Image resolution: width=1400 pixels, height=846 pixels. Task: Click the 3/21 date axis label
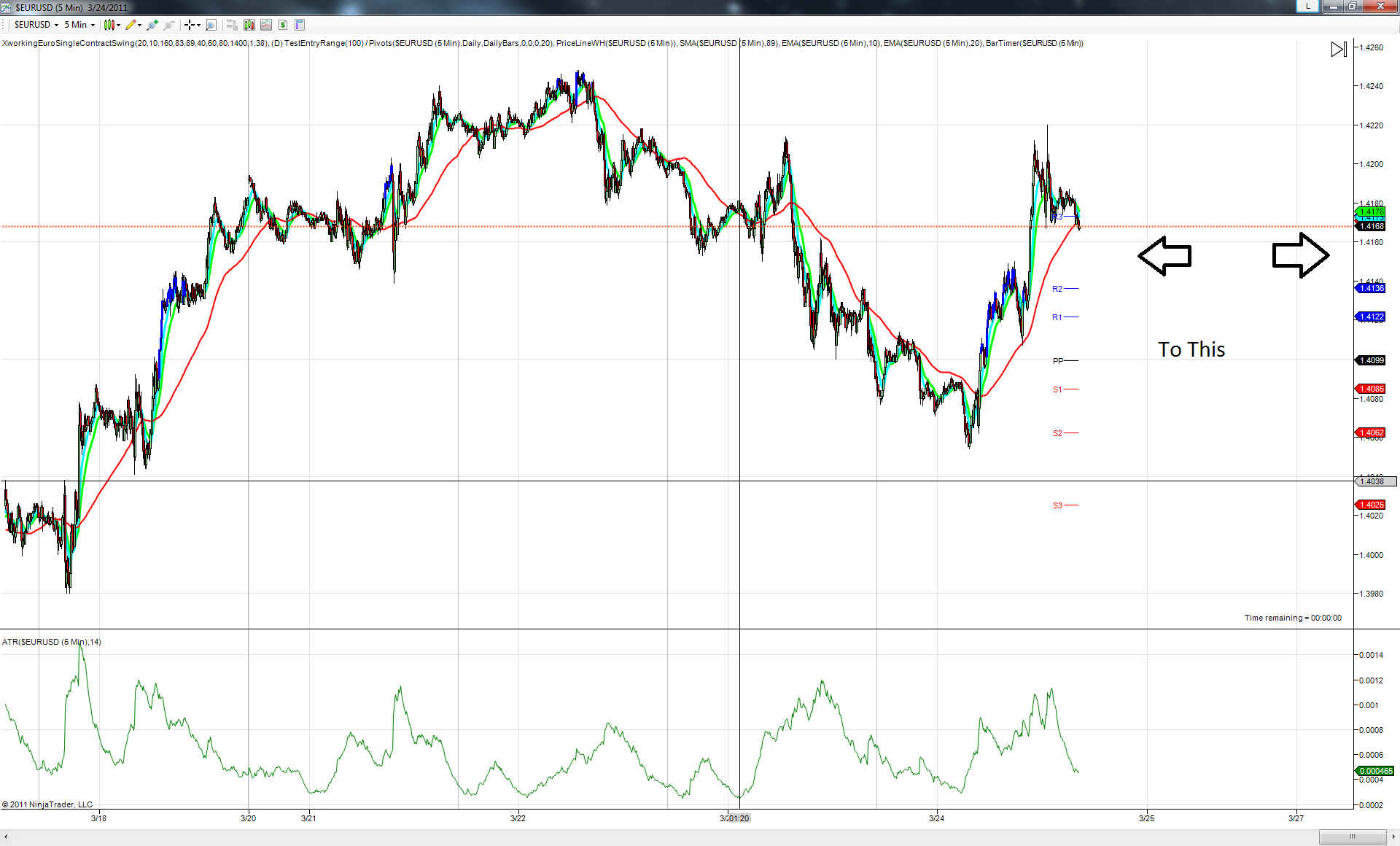point(308,818)
